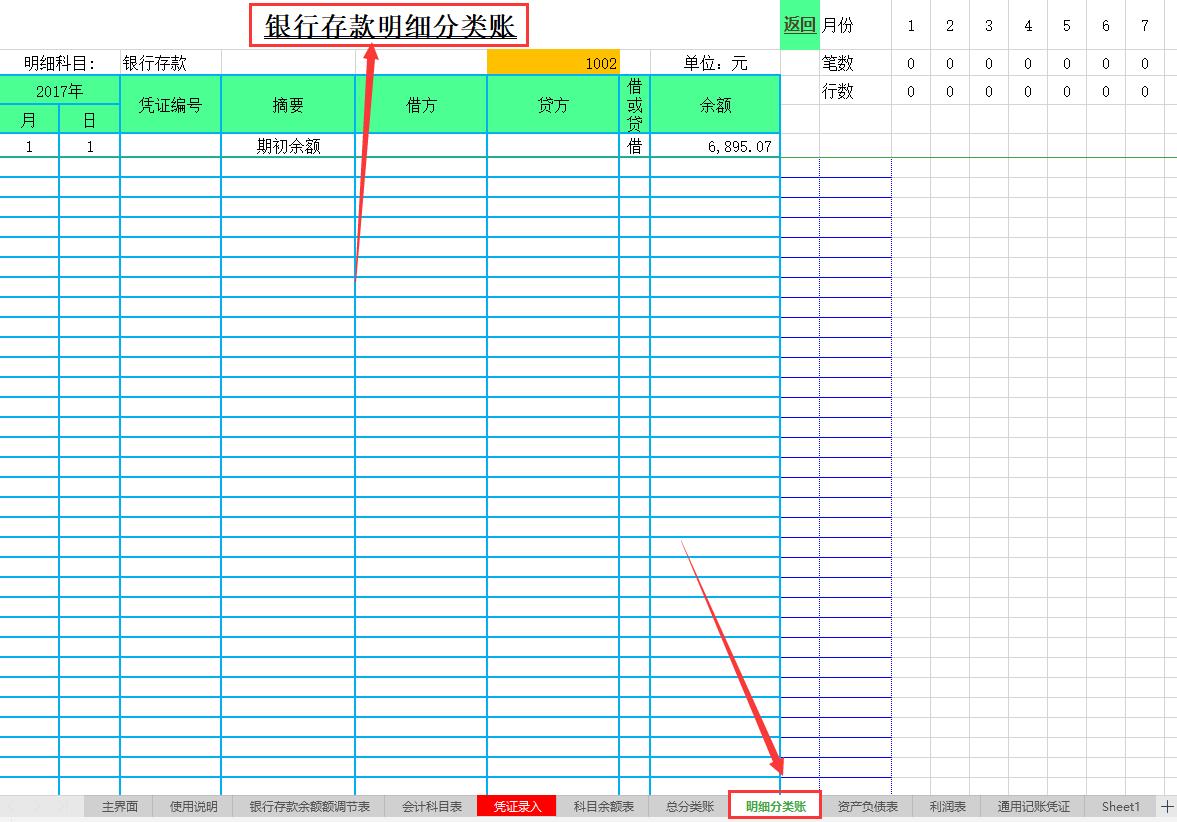This screenshot has width=1177, height=822.
Task: Switch to the 主界面 sheet tab
Action: [118, 806]
